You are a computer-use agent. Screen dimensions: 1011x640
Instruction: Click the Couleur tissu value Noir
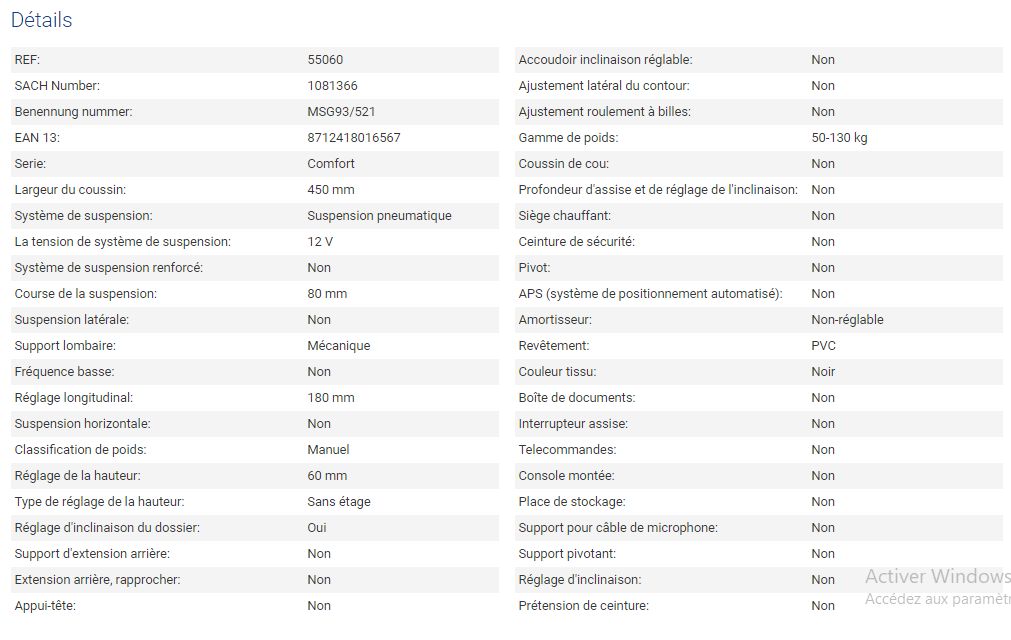[x=823, y=372]
